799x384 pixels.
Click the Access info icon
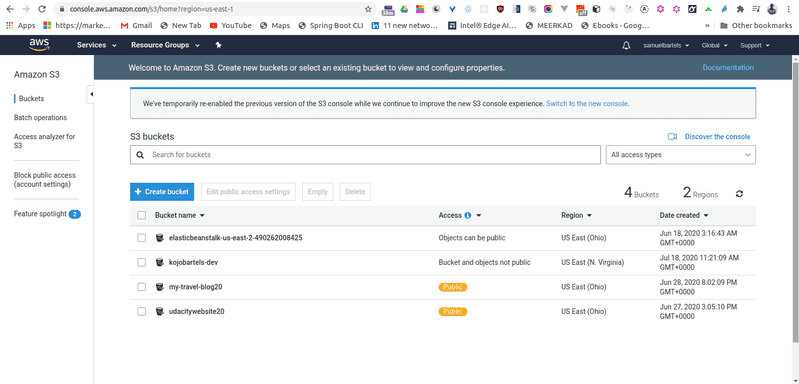pos(468,215)
